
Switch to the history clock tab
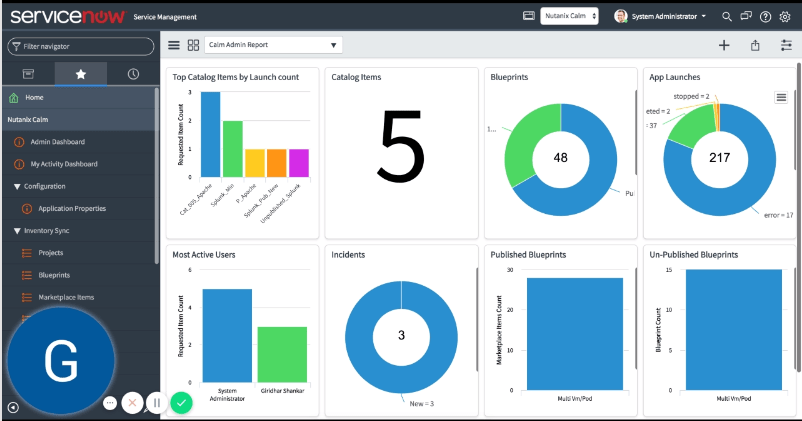tap(133, 74)
